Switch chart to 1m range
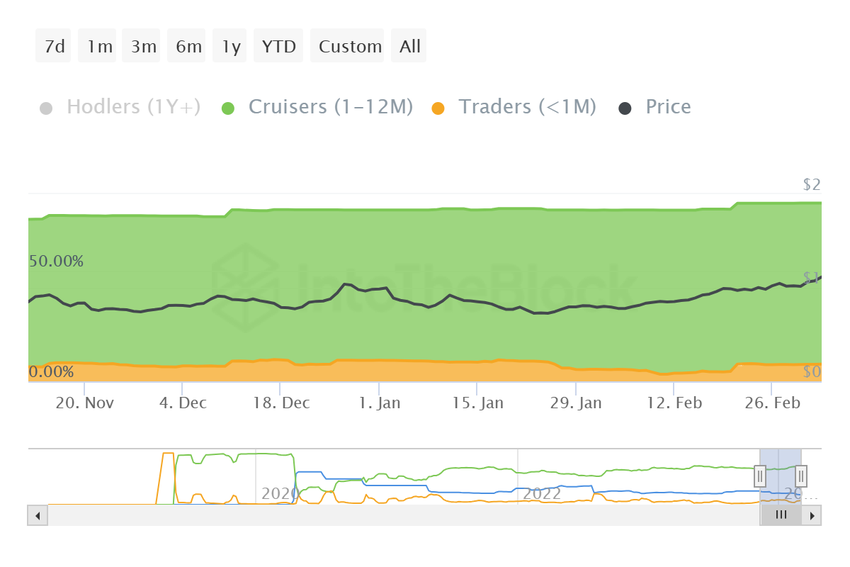Screen dimensions: 850x567 [x=97, y=46]
